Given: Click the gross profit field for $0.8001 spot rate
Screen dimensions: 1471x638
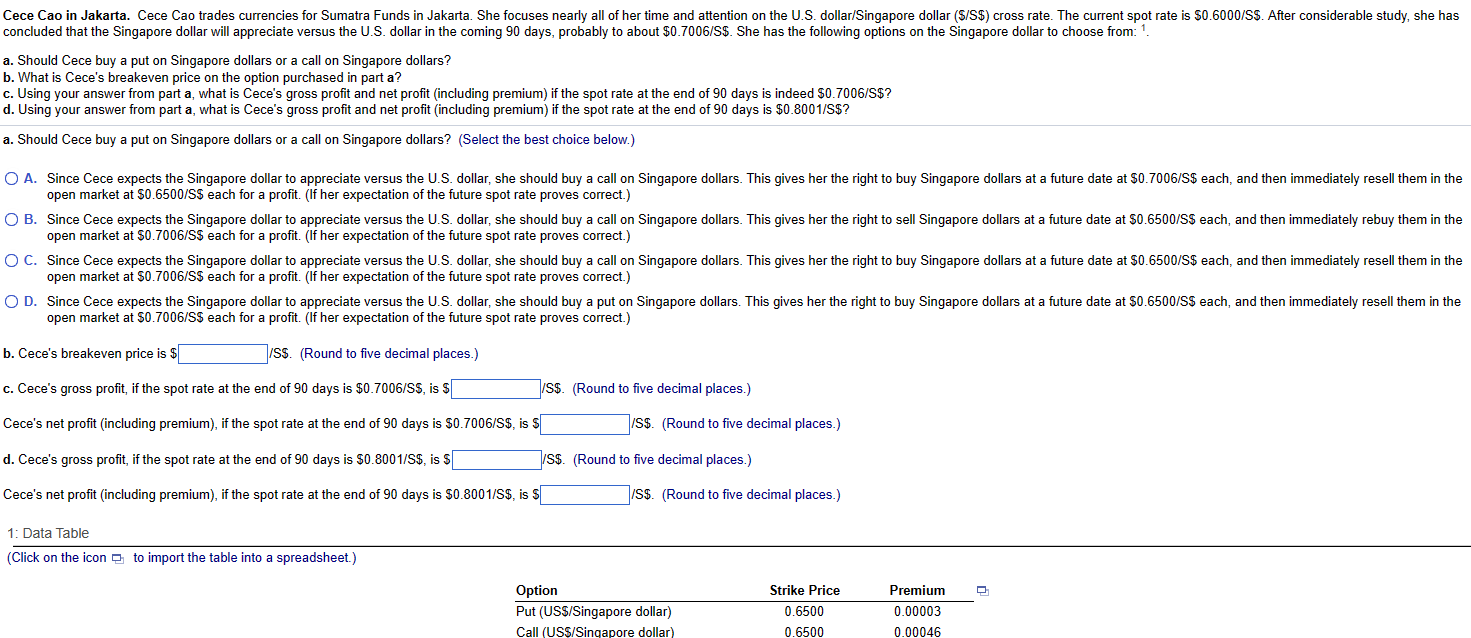Looking at the screenshot, I should pyautogui.click(x=496, y=459).
